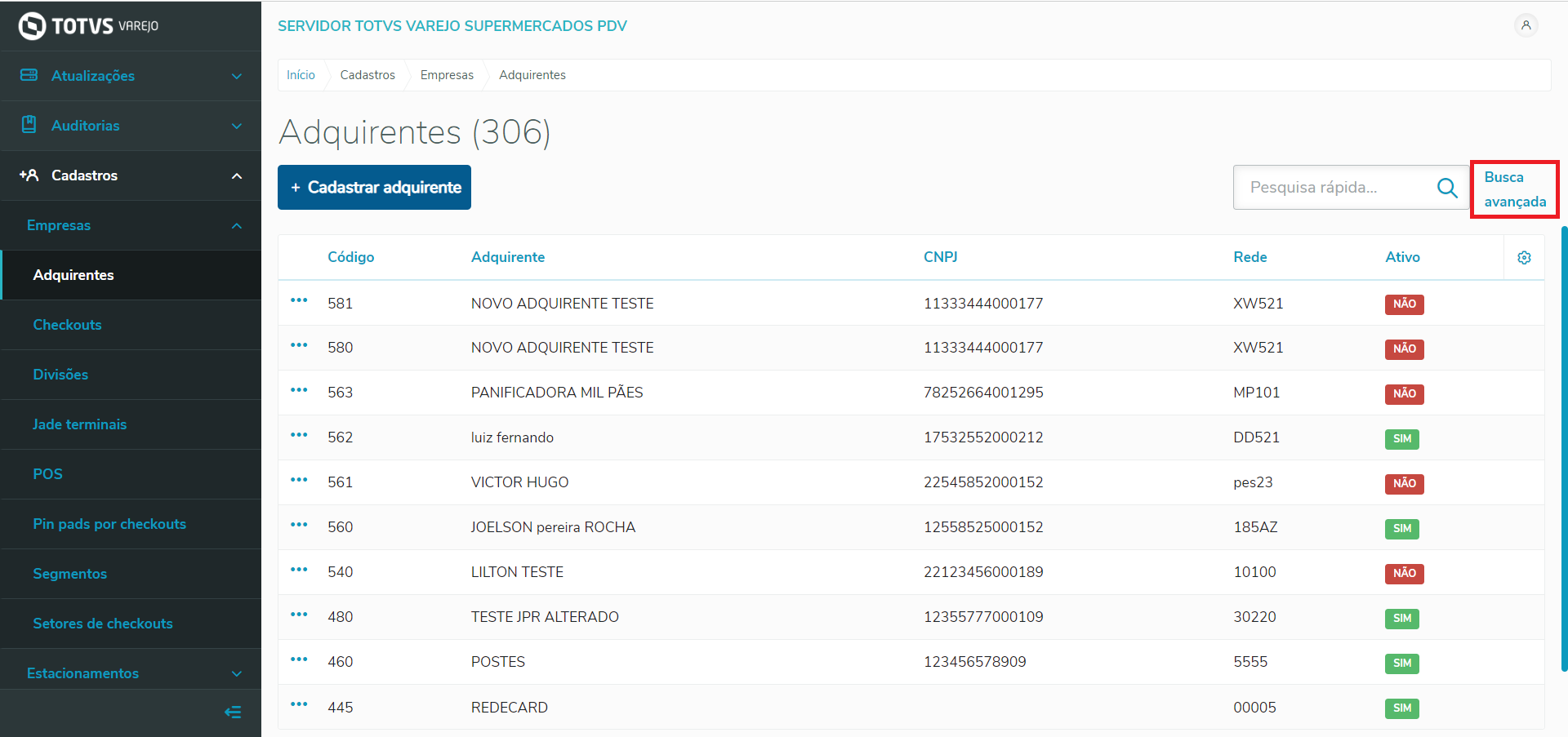Click the name LILTON TESTE
The height and width of the screenshot is (737, 1568).
coord(517,572)
